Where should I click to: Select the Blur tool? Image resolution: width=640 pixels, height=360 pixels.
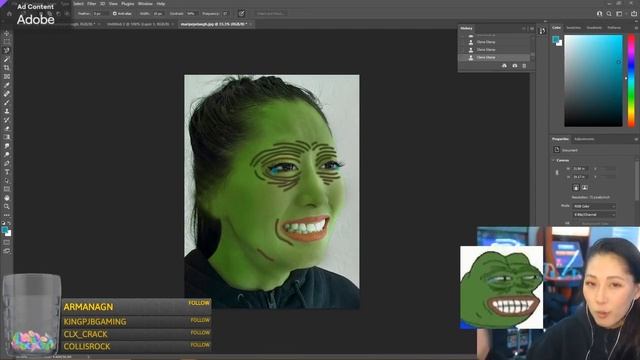coord(7,146)
